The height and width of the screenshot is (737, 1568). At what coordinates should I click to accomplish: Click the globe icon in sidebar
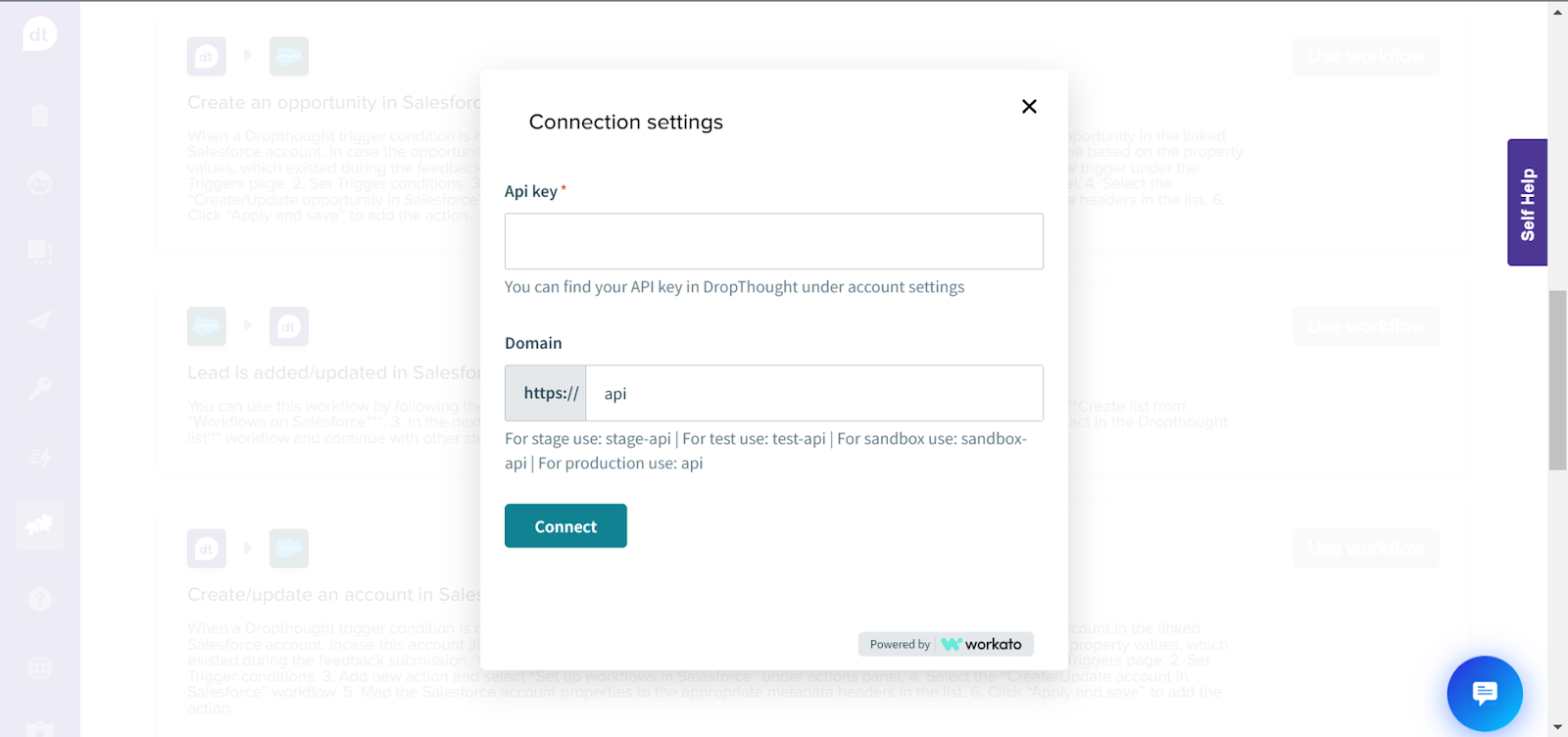point(39,667)
